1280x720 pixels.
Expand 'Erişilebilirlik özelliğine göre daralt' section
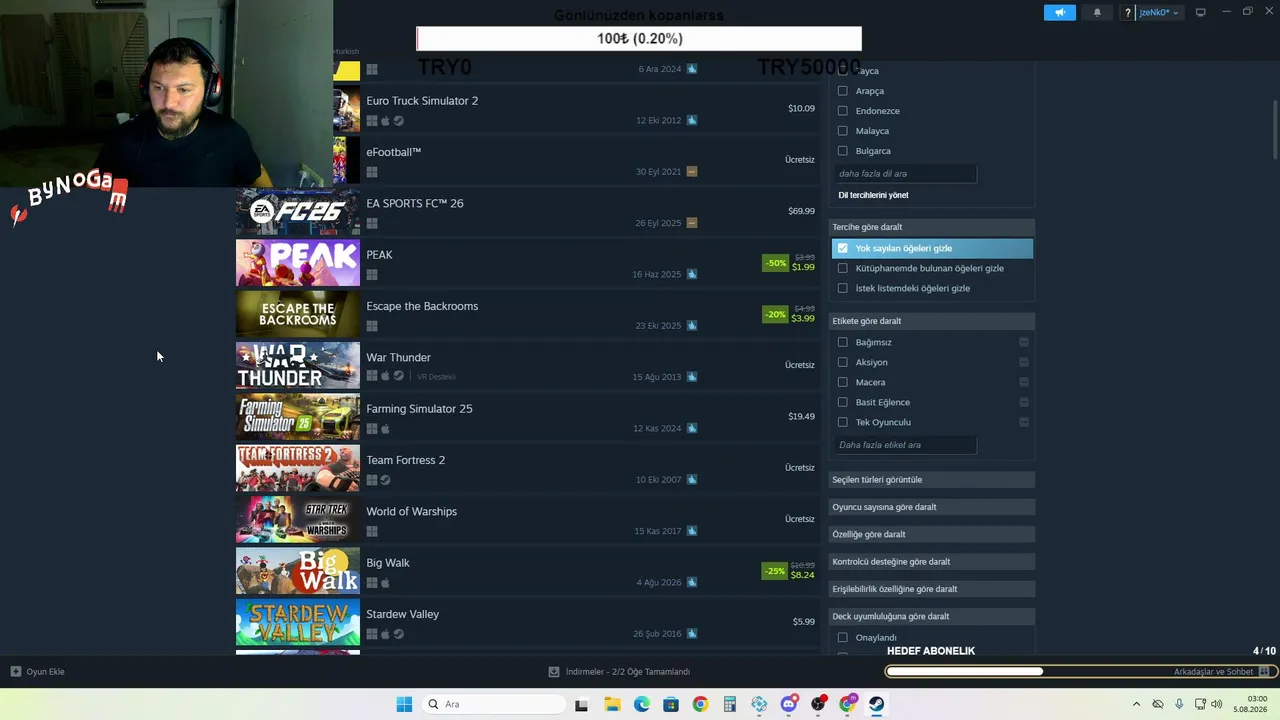click(x=932, y=589)
